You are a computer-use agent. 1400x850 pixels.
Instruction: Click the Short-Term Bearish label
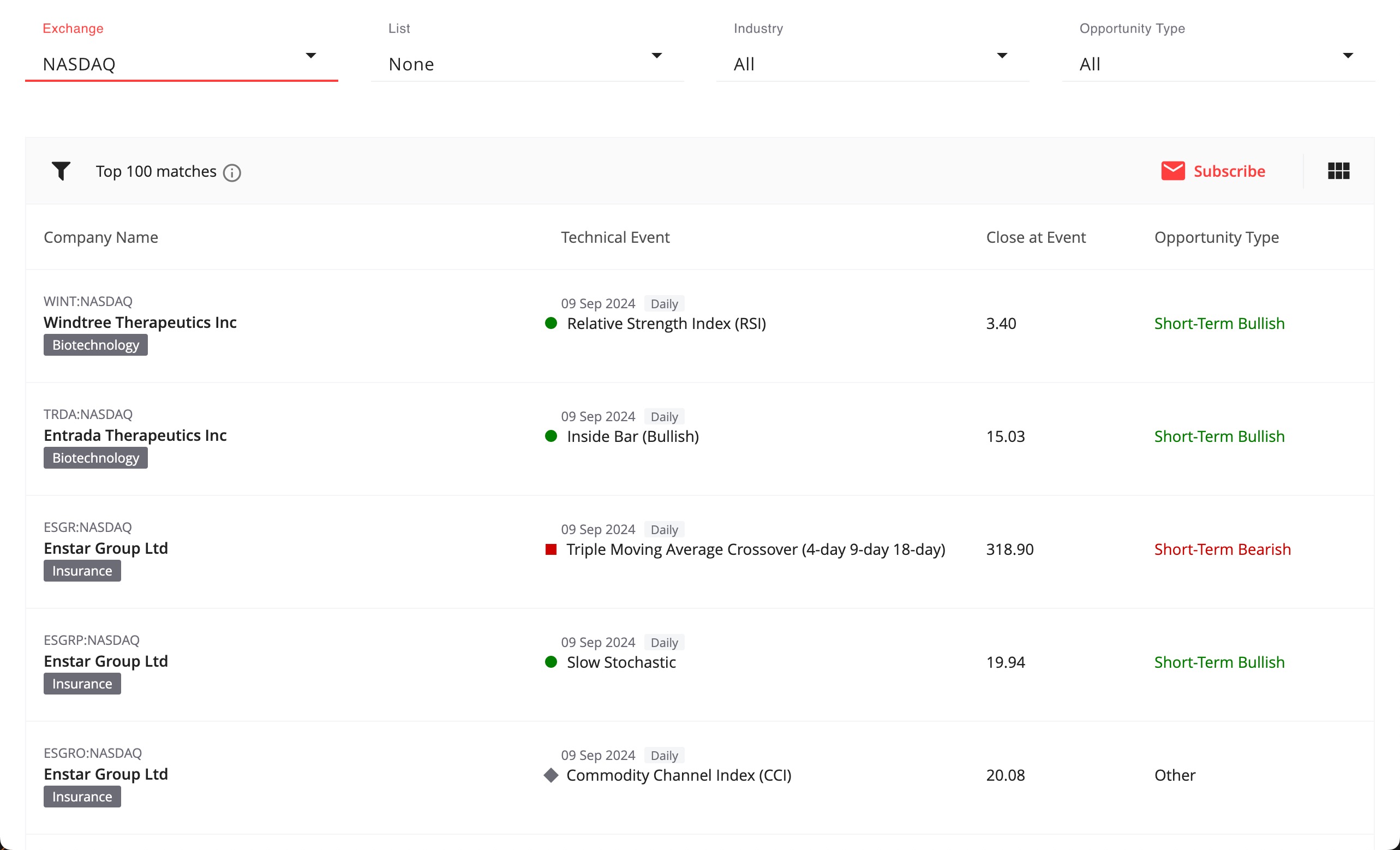(x=1223, y=550)
